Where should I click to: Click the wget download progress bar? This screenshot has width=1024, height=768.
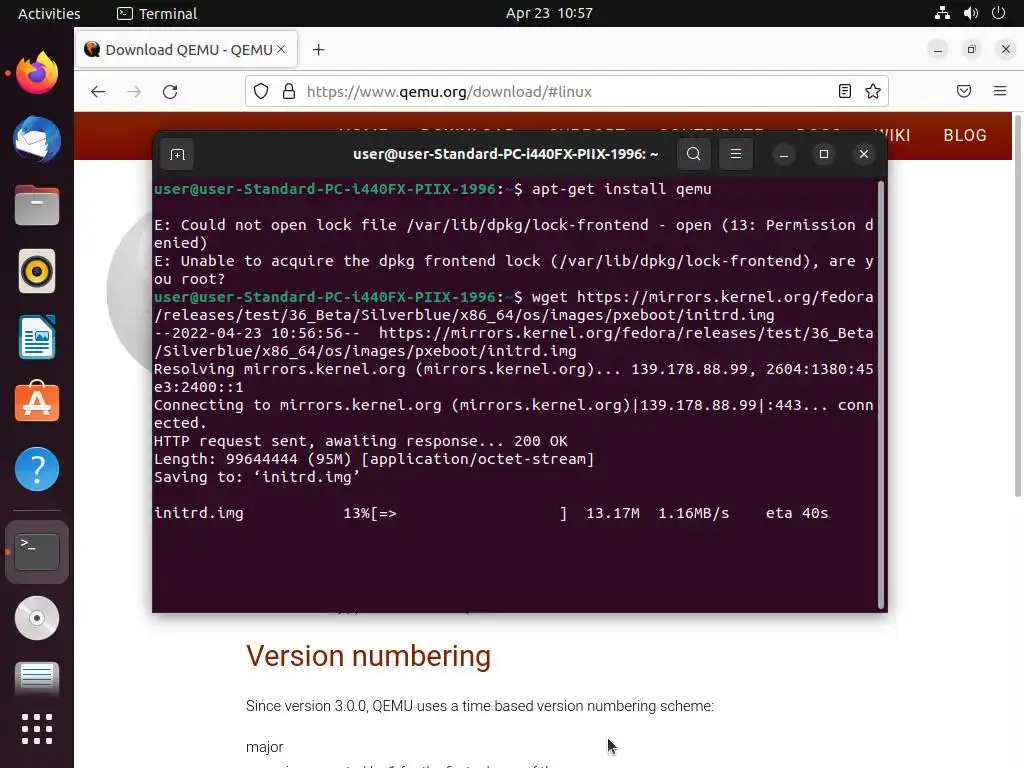point(469,513)
